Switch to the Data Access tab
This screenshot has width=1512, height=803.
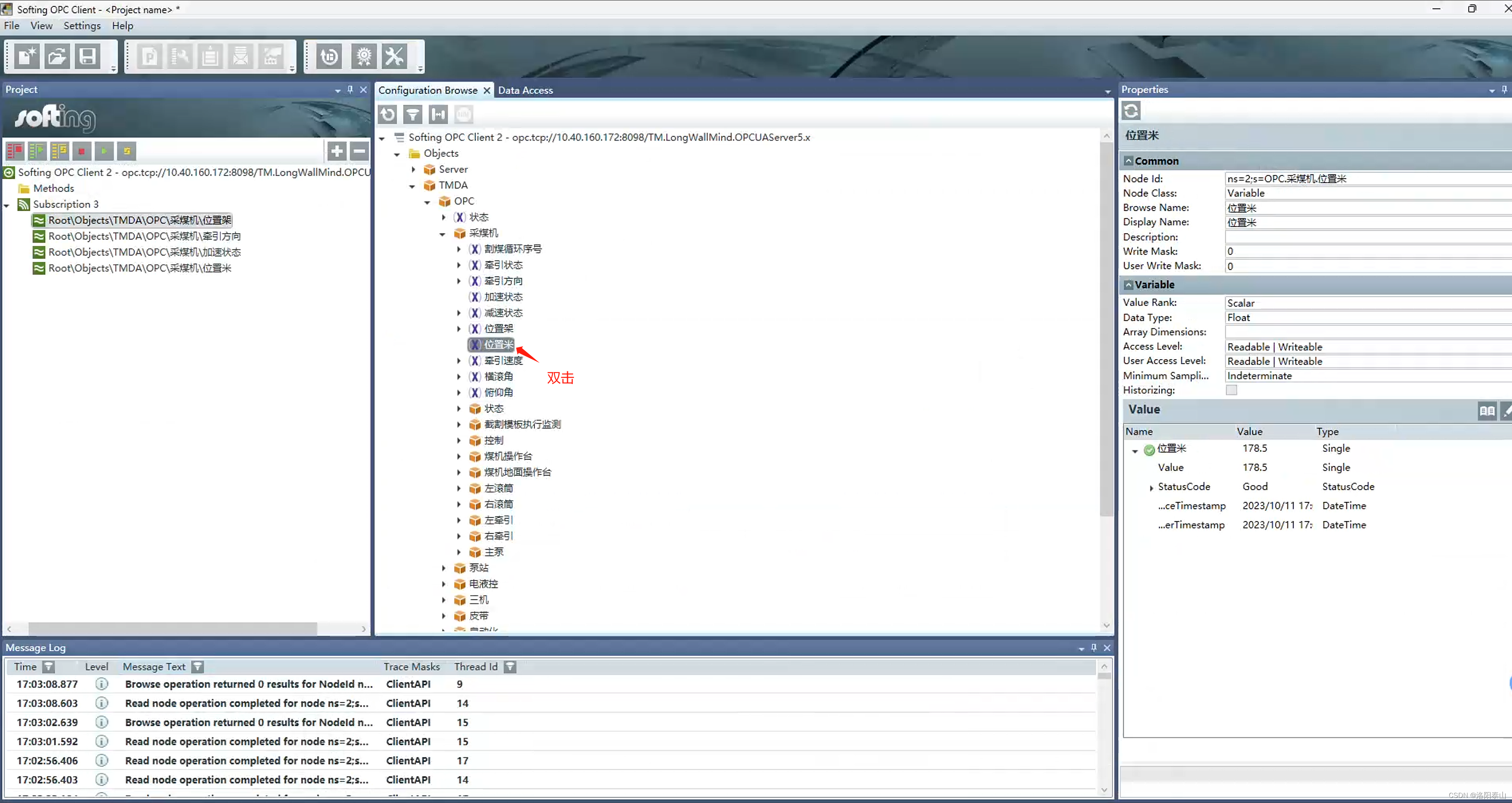tap(525, 90)
